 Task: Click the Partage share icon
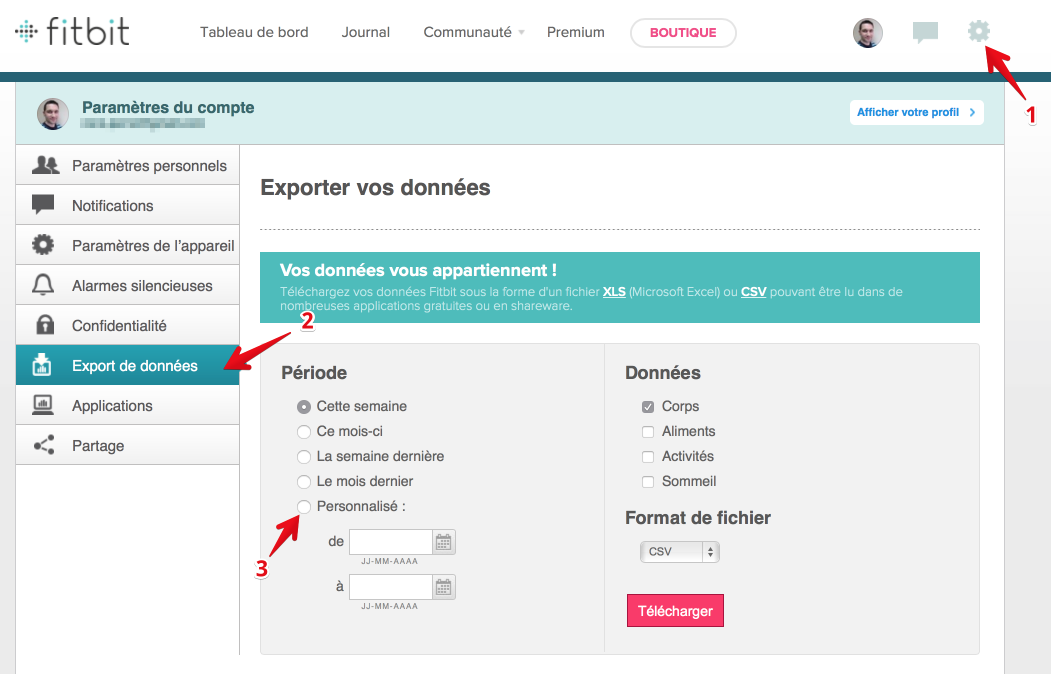tap(44, 446)
